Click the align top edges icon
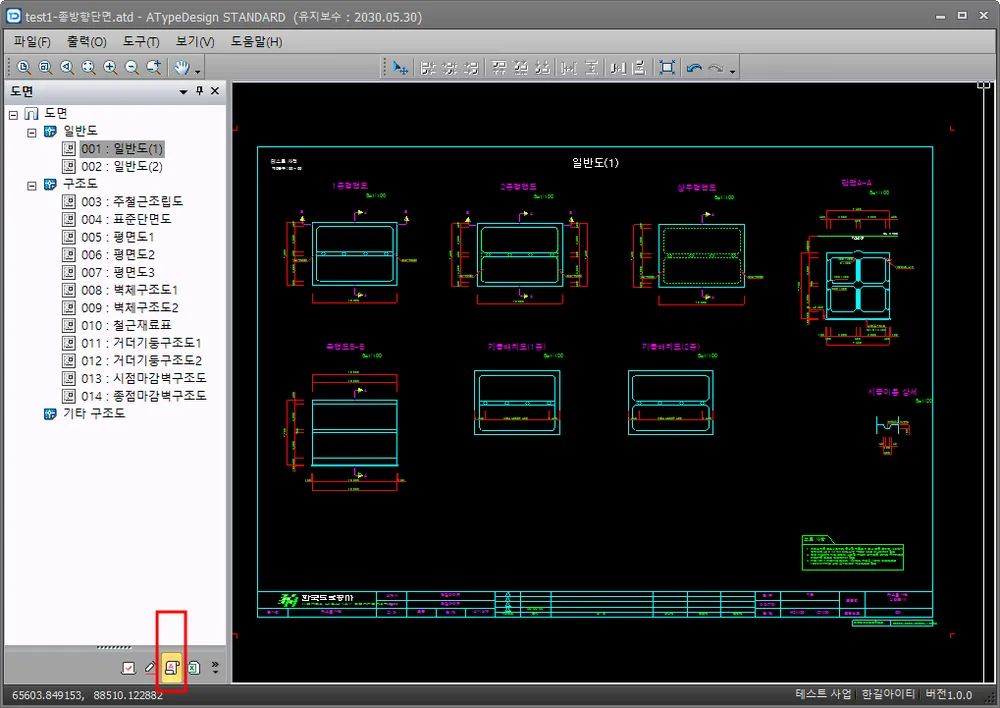 (500, 68)
